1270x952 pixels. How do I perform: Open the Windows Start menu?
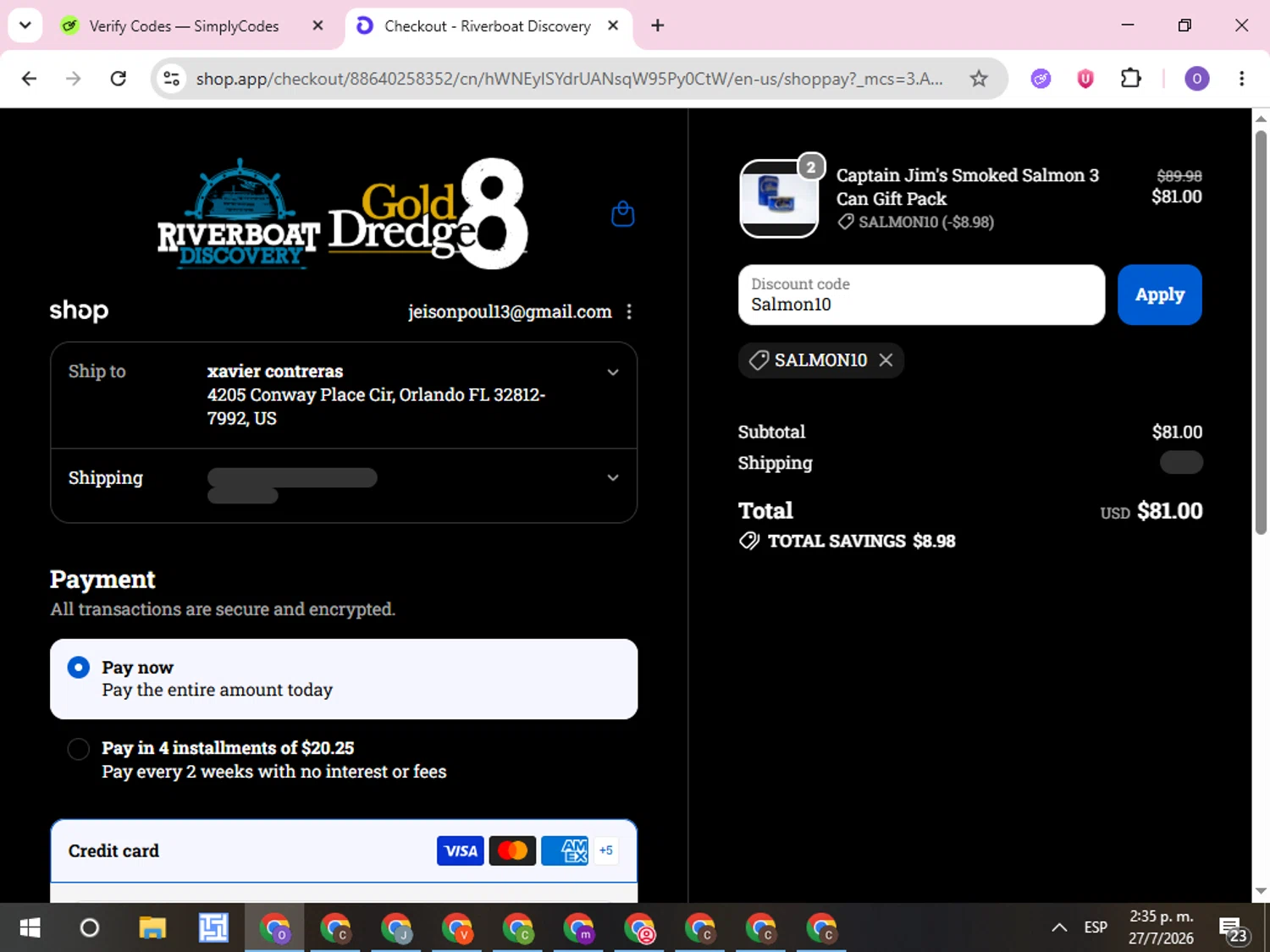30,928
